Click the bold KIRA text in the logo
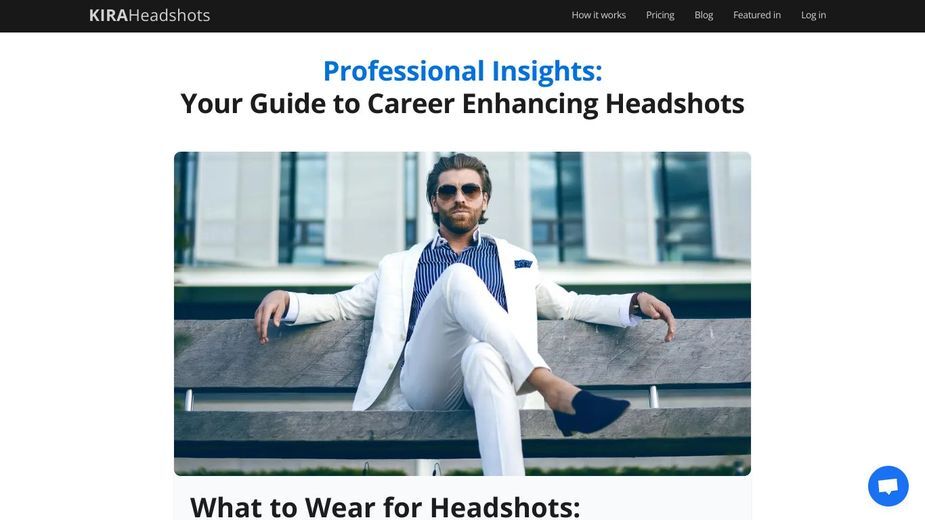This screenshot has width=925, height=520. pyautogui.click(x=109, y=15)
